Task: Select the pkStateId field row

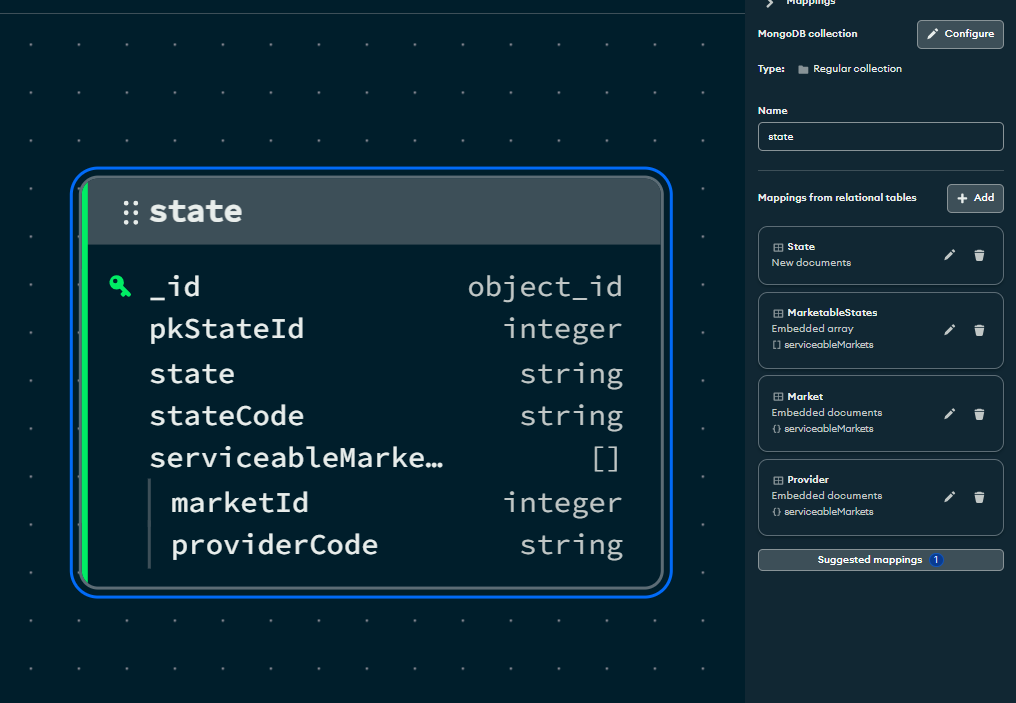Action: pyautogui.click(x=385, y=329)
